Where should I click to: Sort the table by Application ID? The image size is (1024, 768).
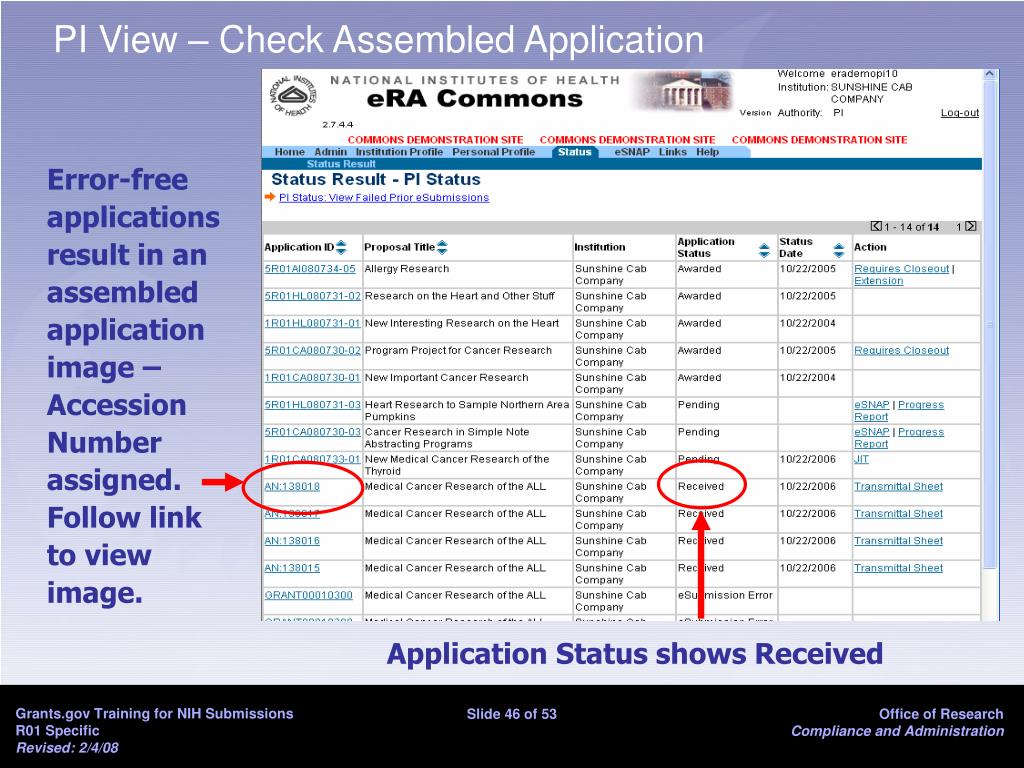pyautogui.click(x=341, y=248)
